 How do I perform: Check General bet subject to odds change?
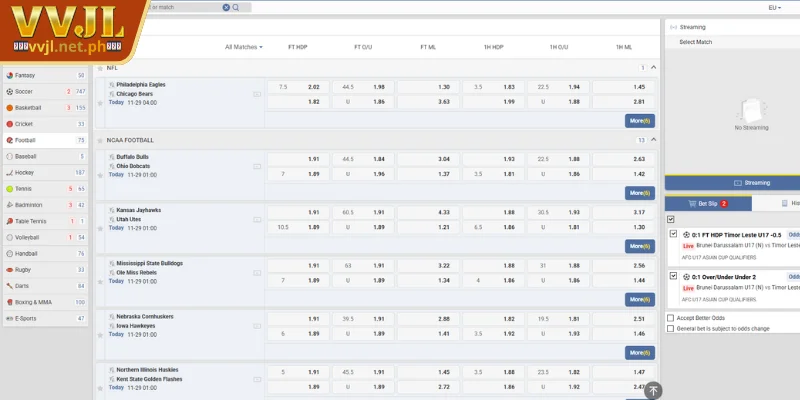(670, 329)
